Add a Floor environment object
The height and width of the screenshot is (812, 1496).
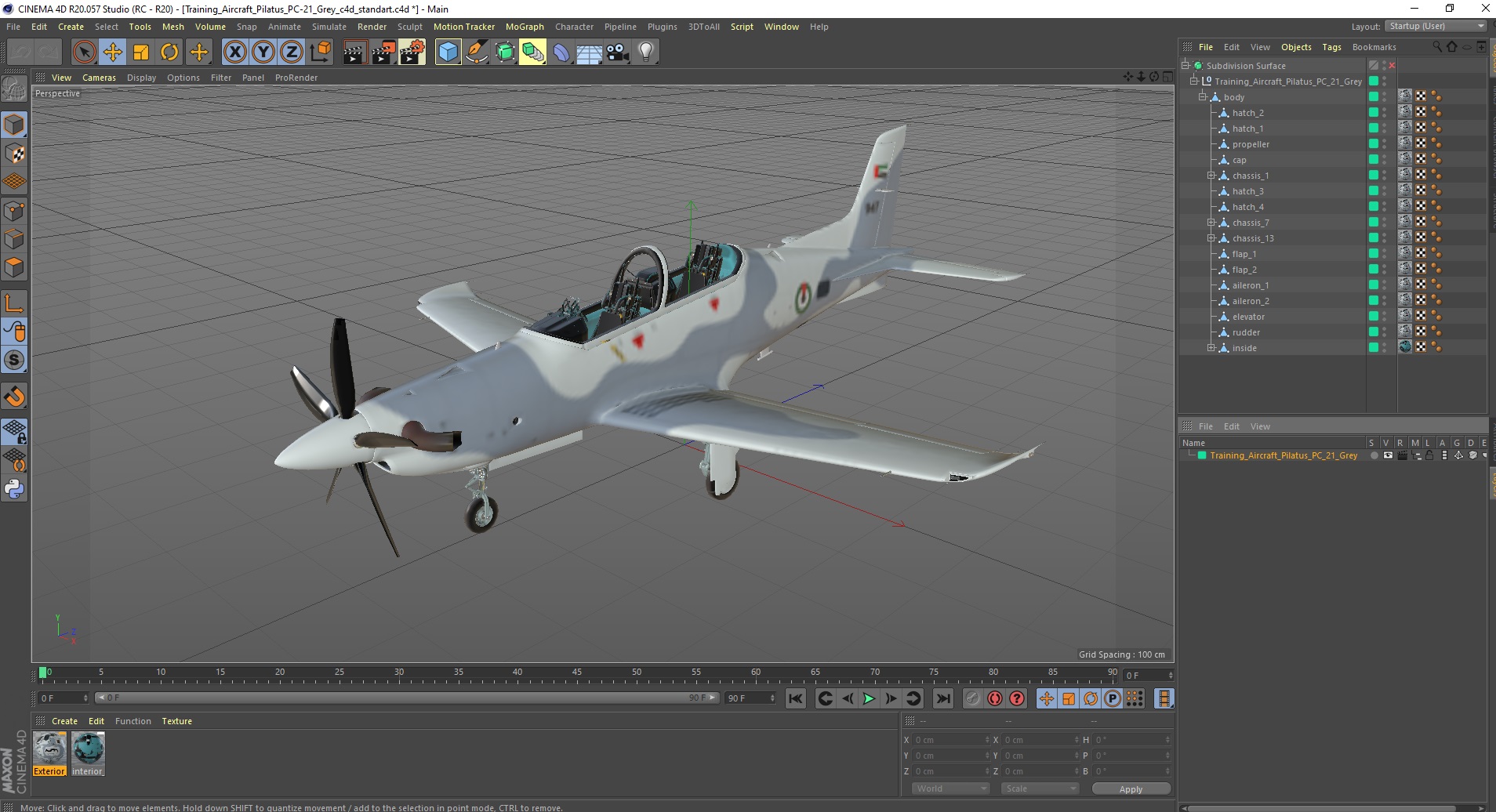(590, 53)
